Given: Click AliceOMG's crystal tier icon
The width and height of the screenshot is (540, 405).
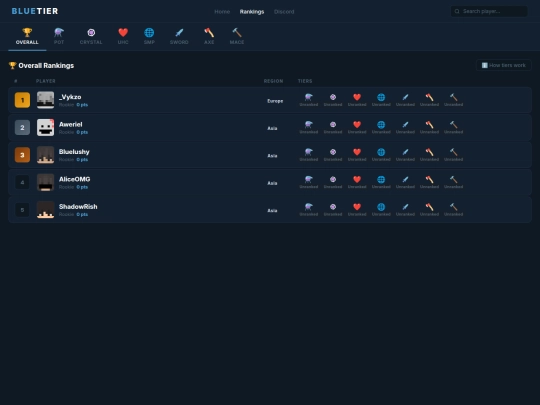Looking at the screenshot, I should (x=333, y=179).
